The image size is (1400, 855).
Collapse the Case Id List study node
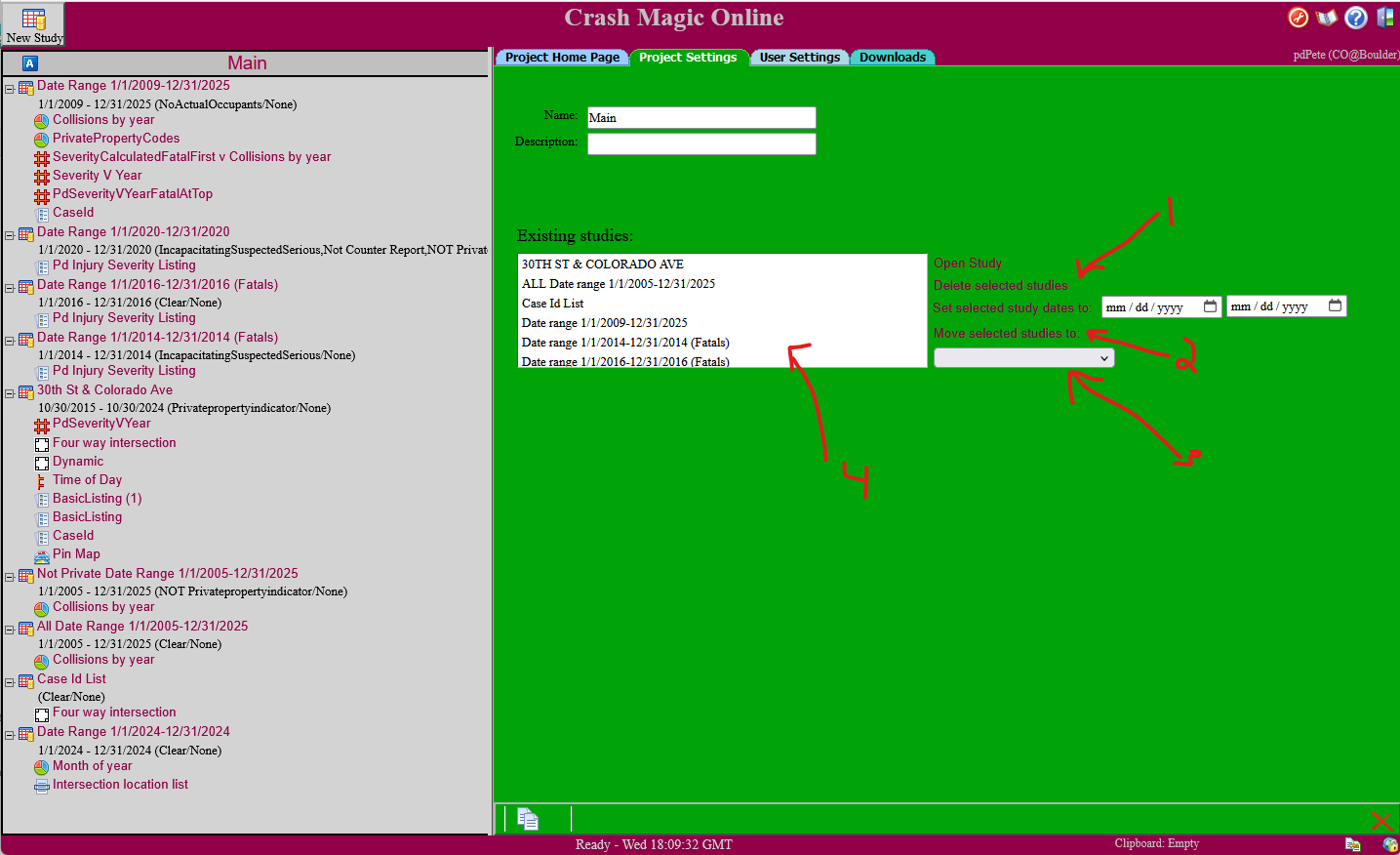pos(10,682)
